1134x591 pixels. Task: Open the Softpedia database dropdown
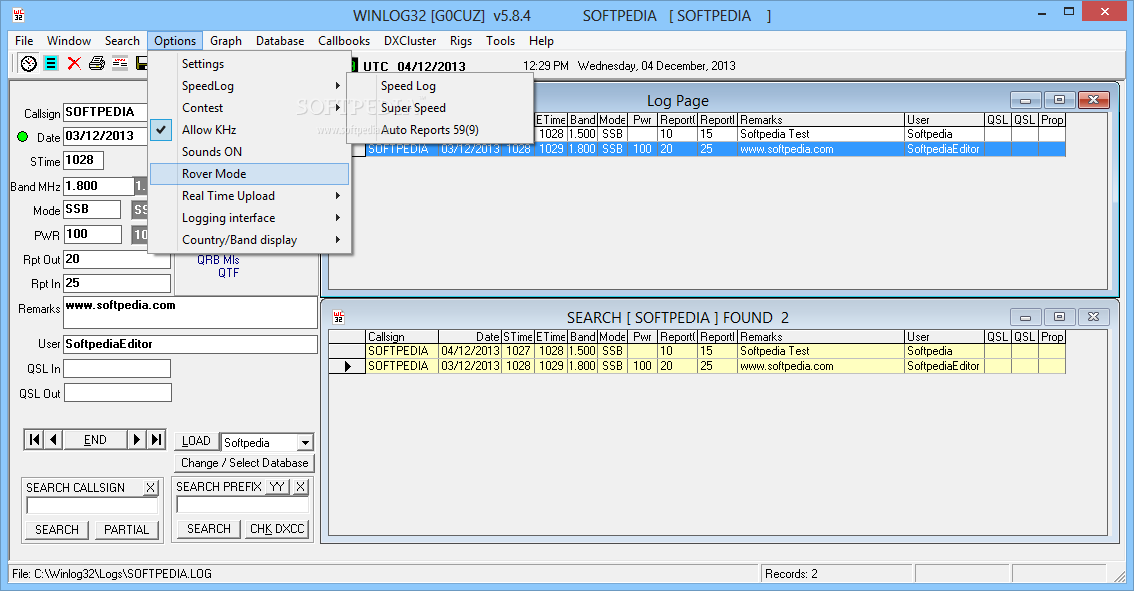click(x=306, y=443)
